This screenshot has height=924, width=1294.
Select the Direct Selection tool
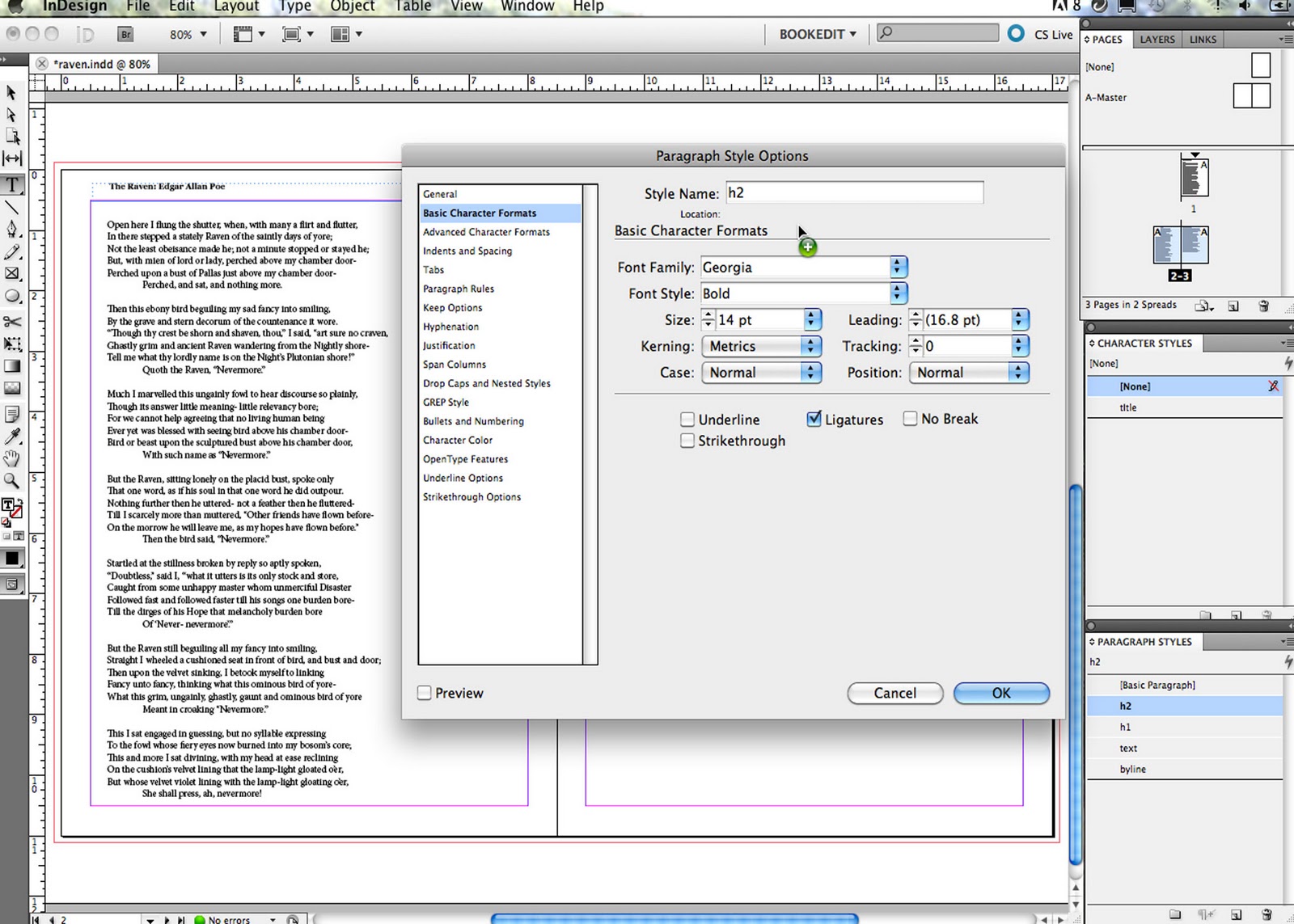pos(11,115)
